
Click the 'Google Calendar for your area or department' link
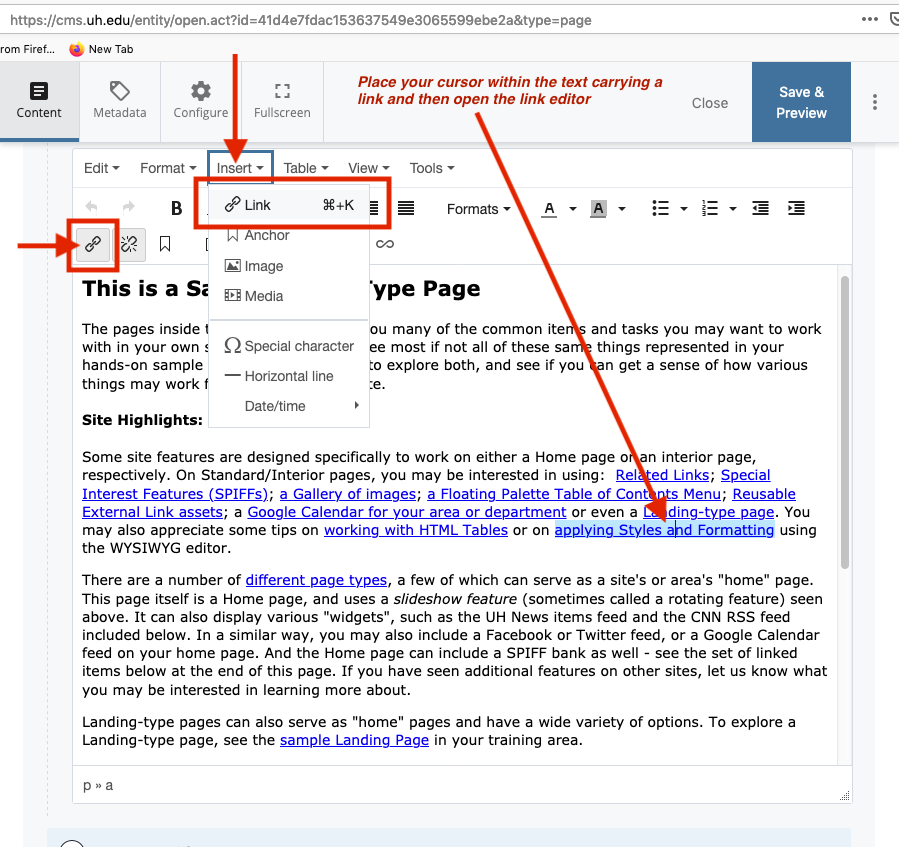point(406,512)
